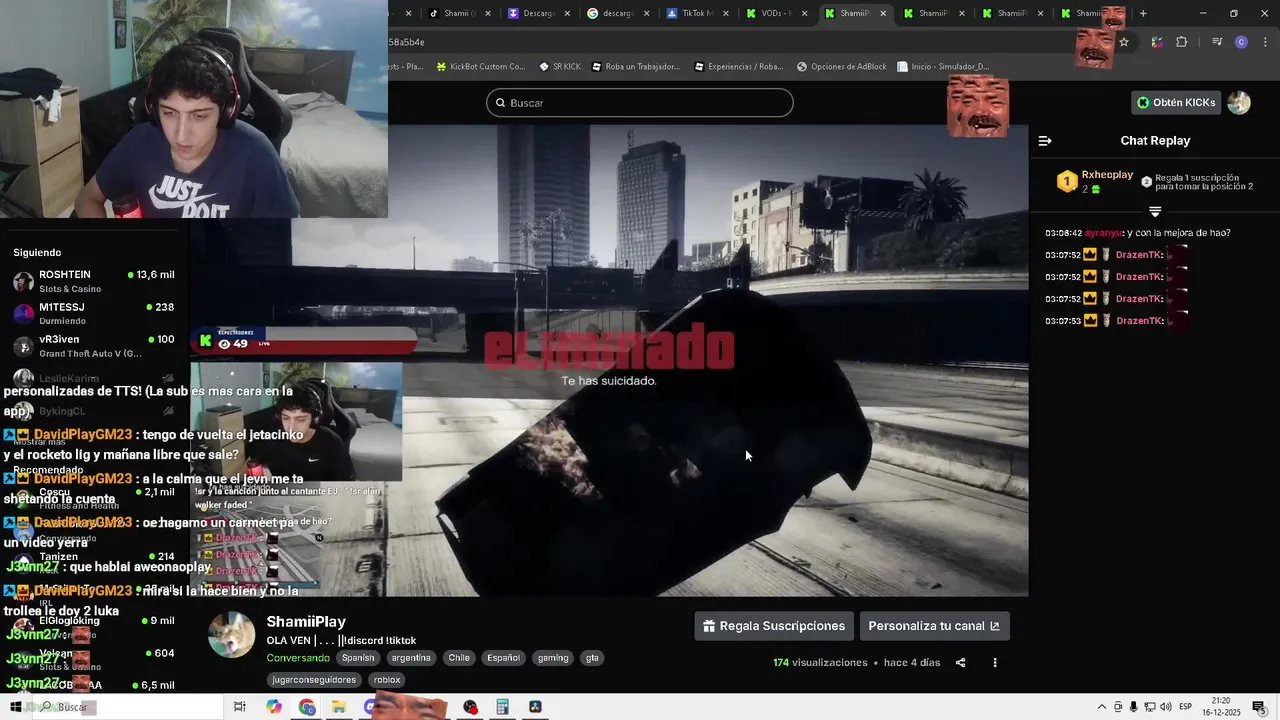Switch to the VODs Kick tab
The height and width of the screenshot is (720, 1280).
click(x=777, y=13)
